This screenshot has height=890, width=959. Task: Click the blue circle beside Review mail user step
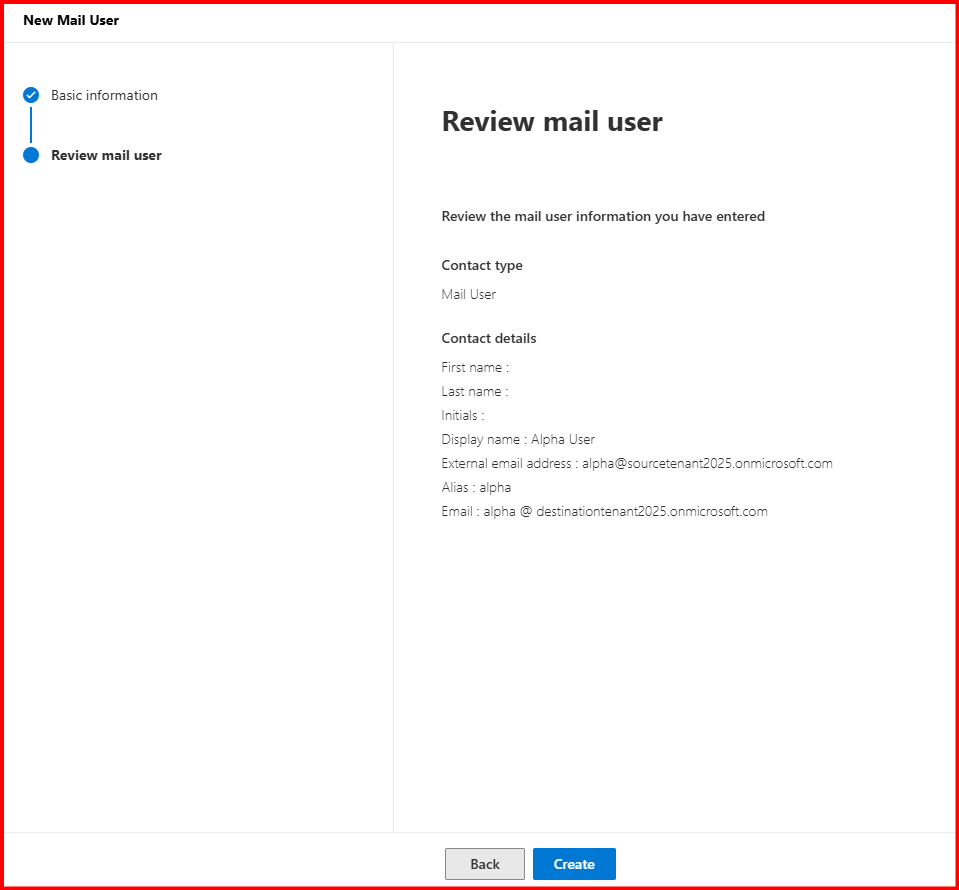click(x=31, y=155)
